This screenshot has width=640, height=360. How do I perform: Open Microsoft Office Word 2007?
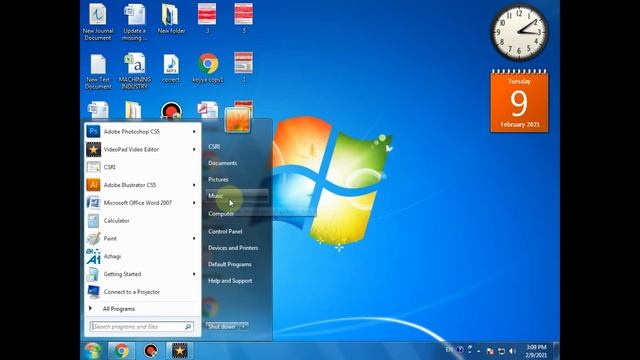(x=141, y=203)
